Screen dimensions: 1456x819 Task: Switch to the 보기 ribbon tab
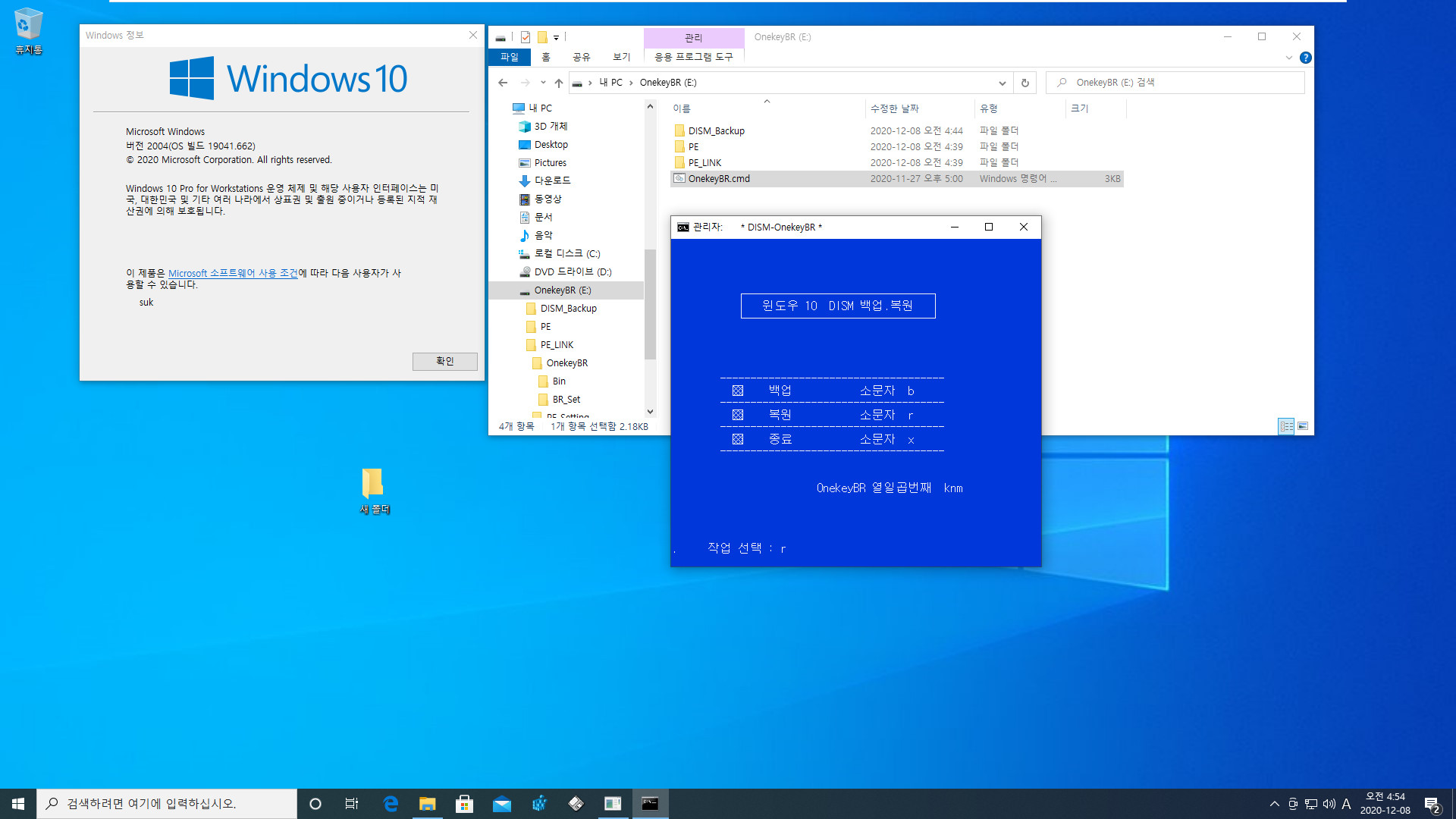click(x=622, y=57)
